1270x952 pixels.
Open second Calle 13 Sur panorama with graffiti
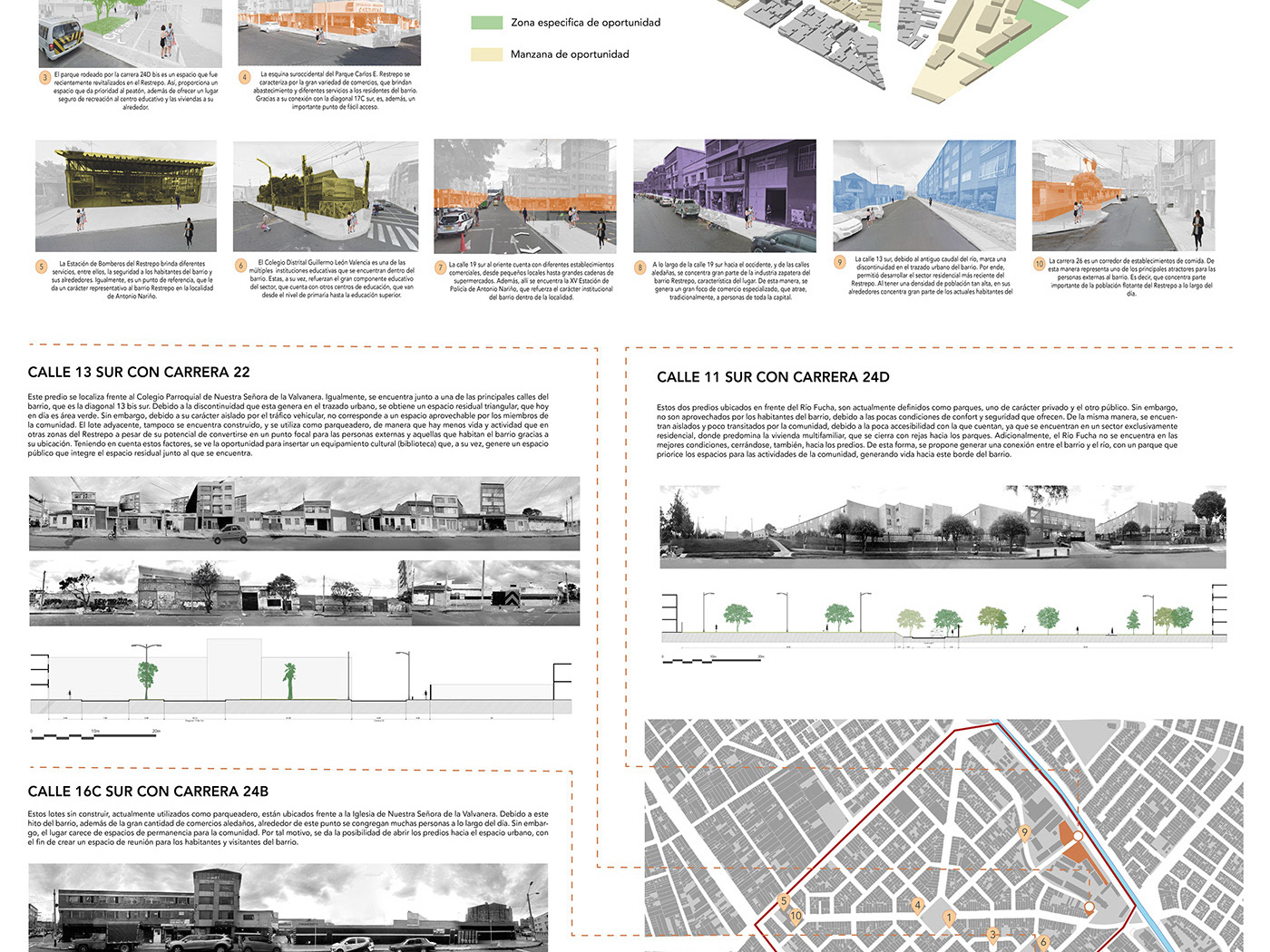tap(304, 593)
